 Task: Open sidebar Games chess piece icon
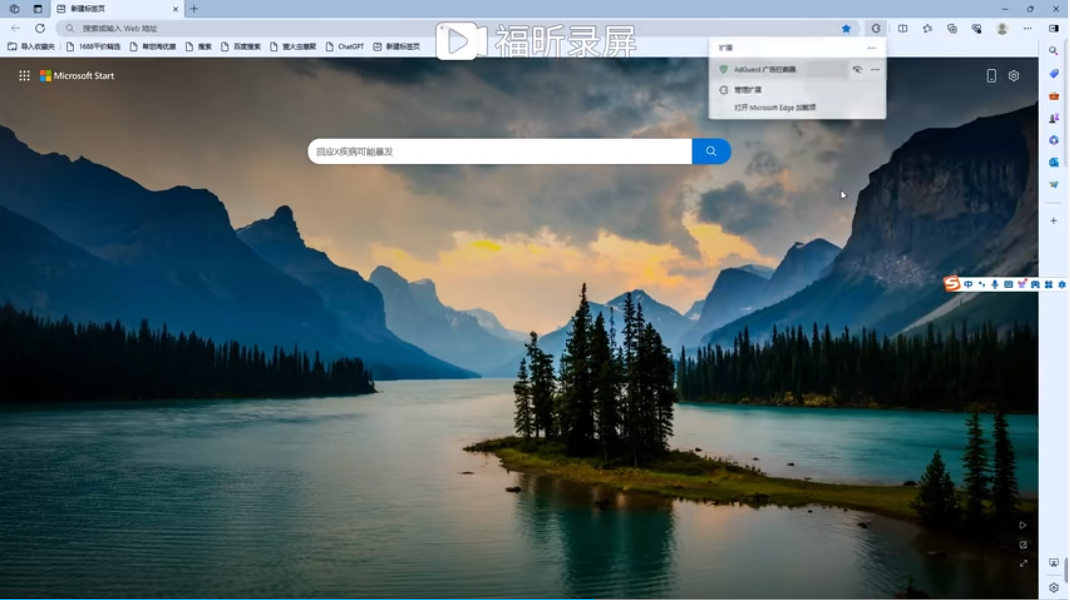(1054, 118)
